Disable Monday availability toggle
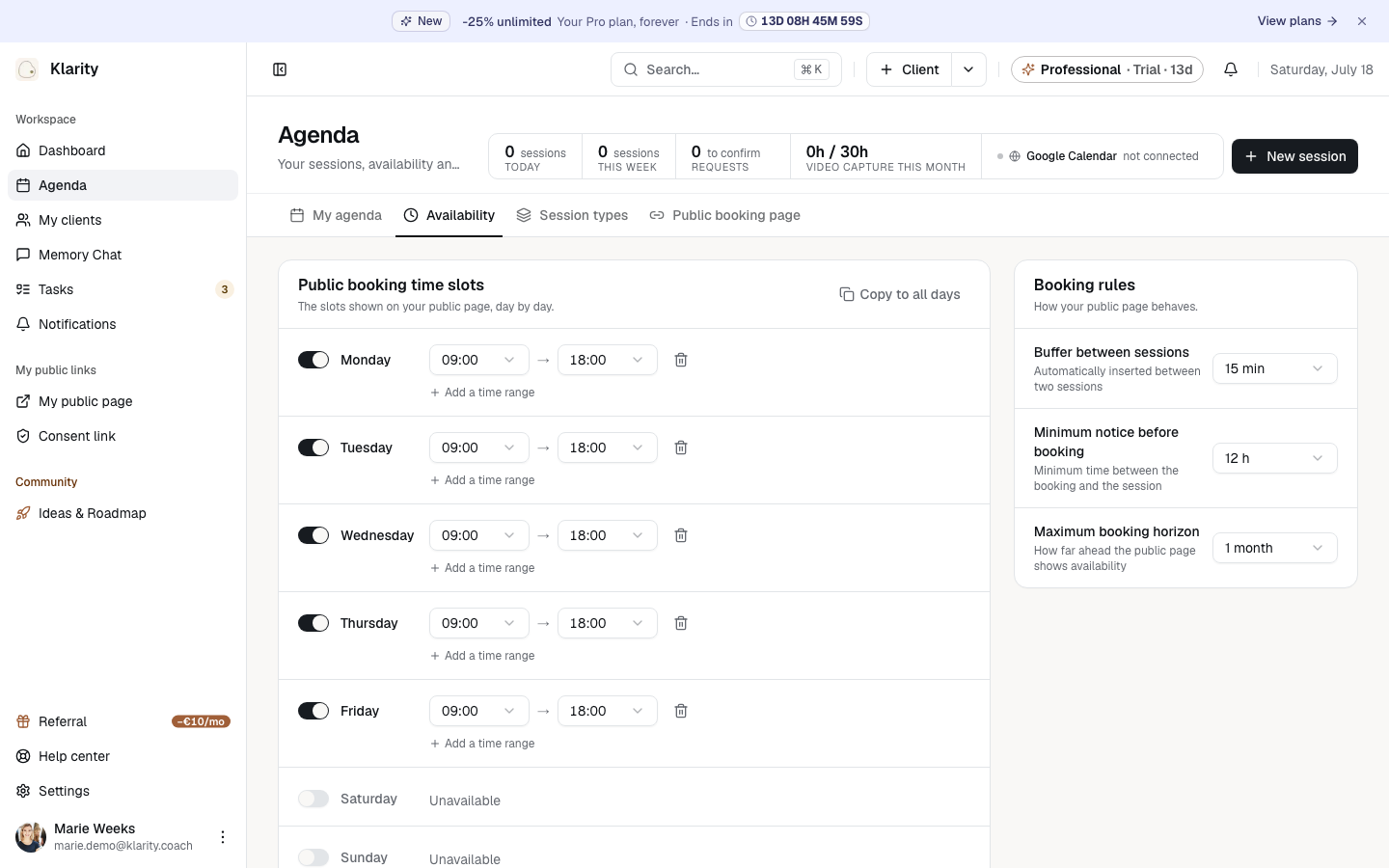Image resolution: width=1389 pixels, height=868 pixels. 313,360
